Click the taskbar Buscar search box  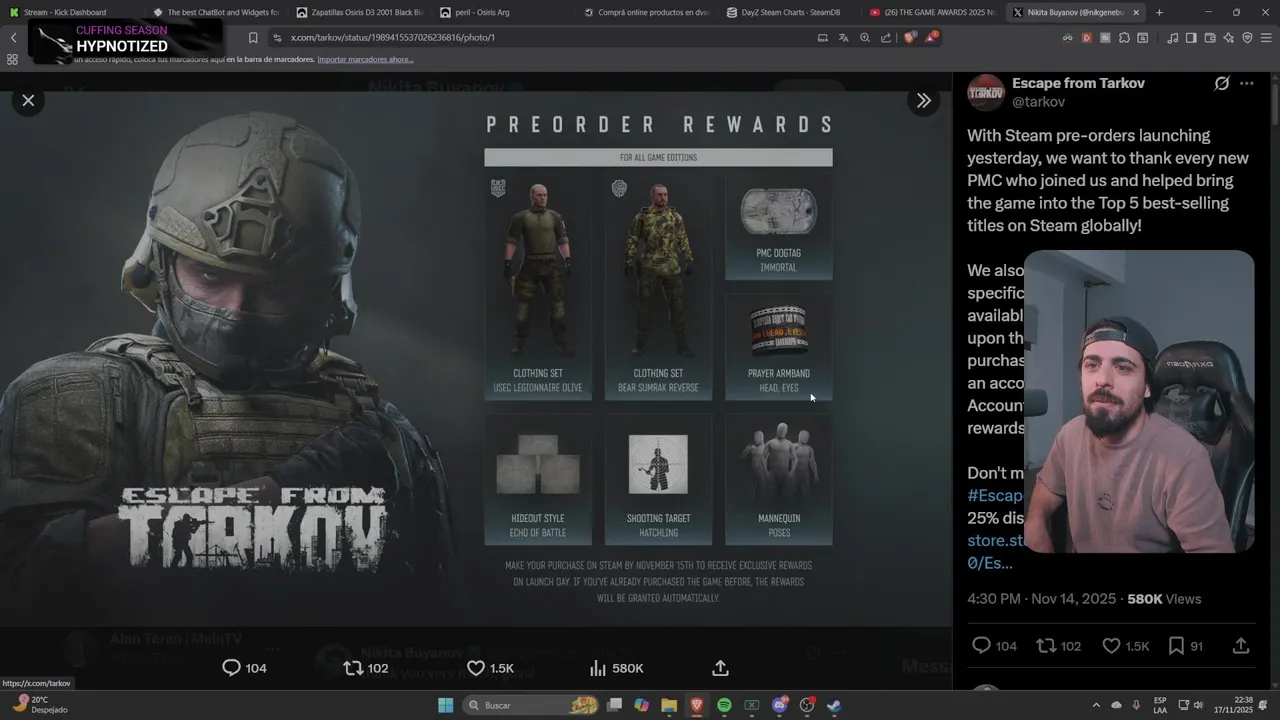tap(533, 705)
